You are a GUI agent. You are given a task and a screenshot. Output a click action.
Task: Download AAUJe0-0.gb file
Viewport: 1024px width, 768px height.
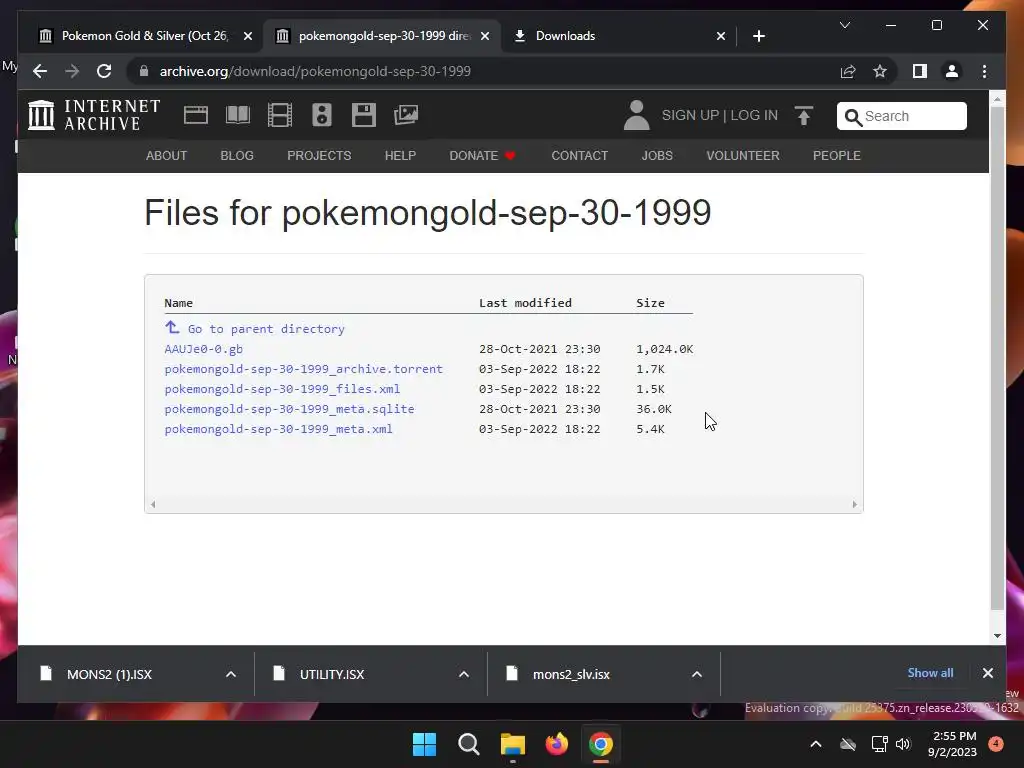(204, 349)
